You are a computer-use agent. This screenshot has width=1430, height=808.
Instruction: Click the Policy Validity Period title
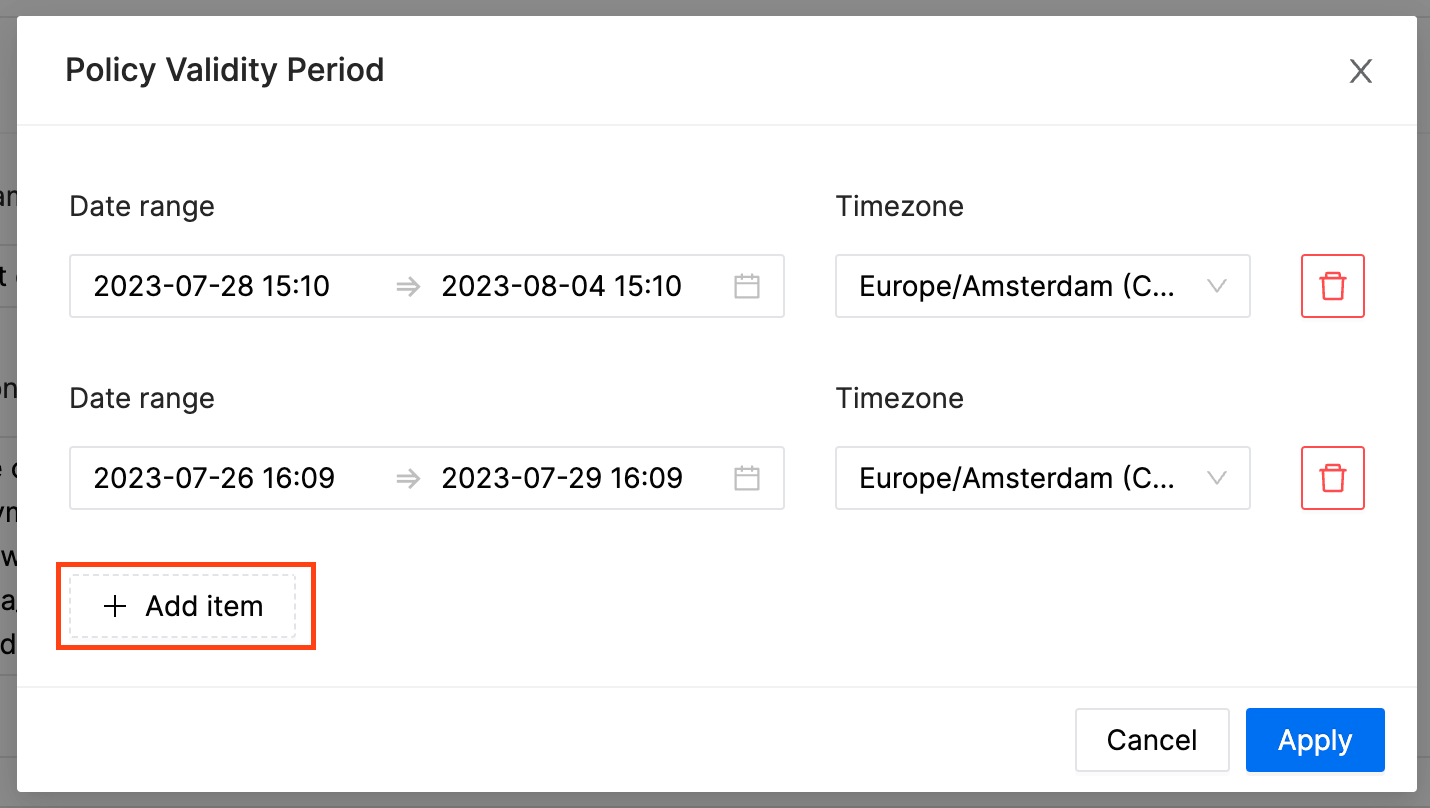(225, 70)
